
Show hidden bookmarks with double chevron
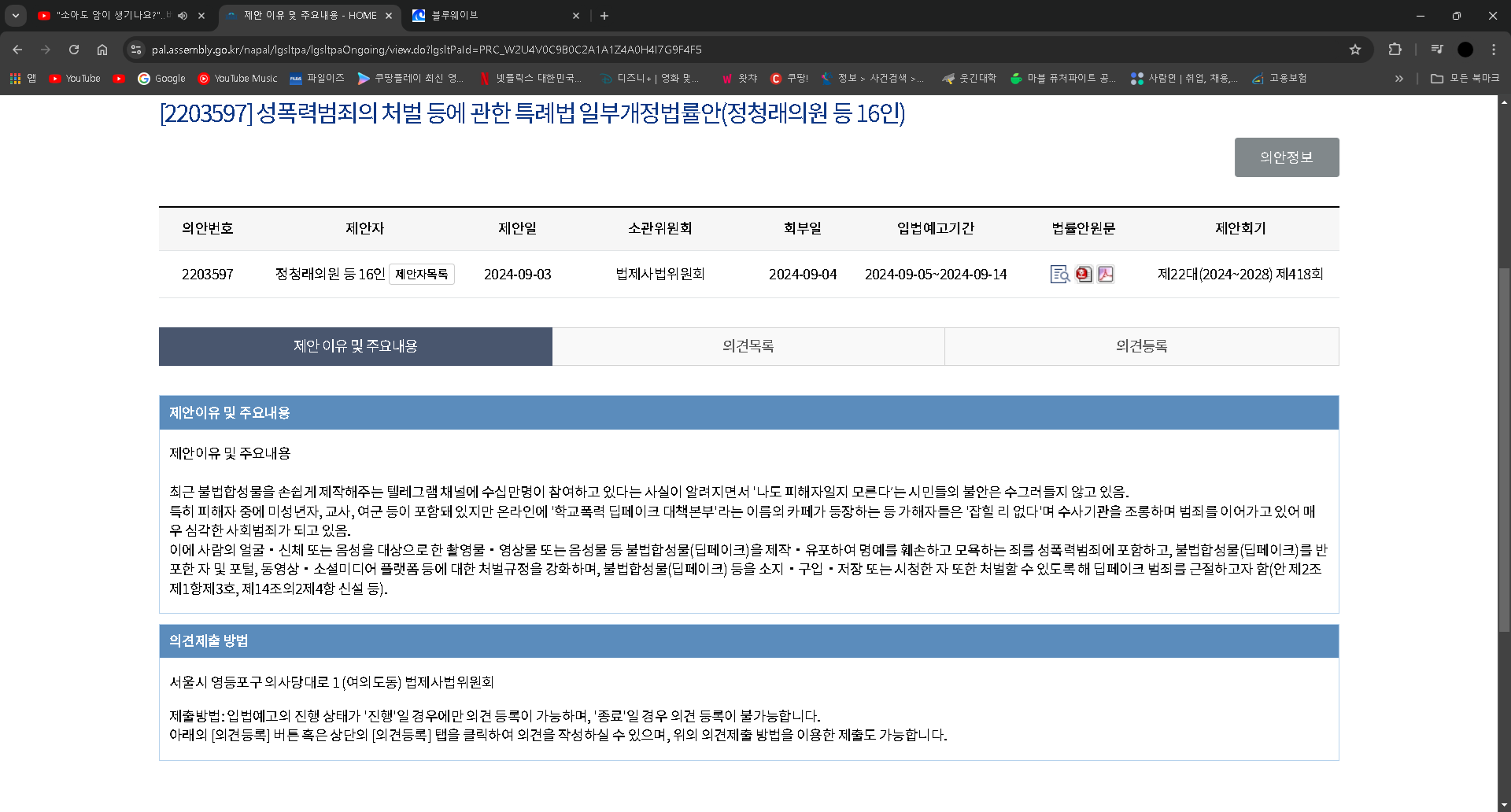click(x=1398, y=79)
